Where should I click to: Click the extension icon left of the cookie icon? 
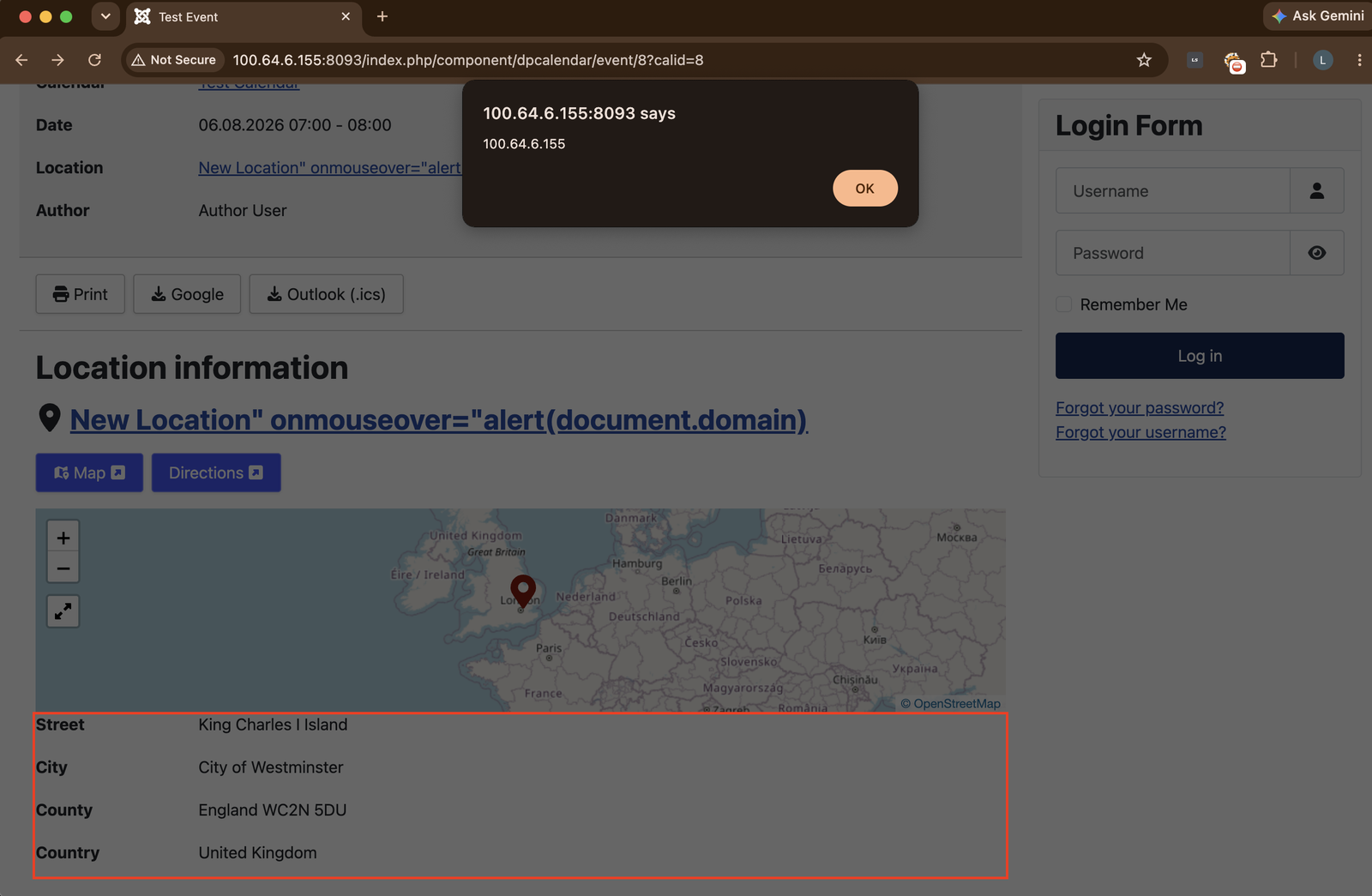1194,60
